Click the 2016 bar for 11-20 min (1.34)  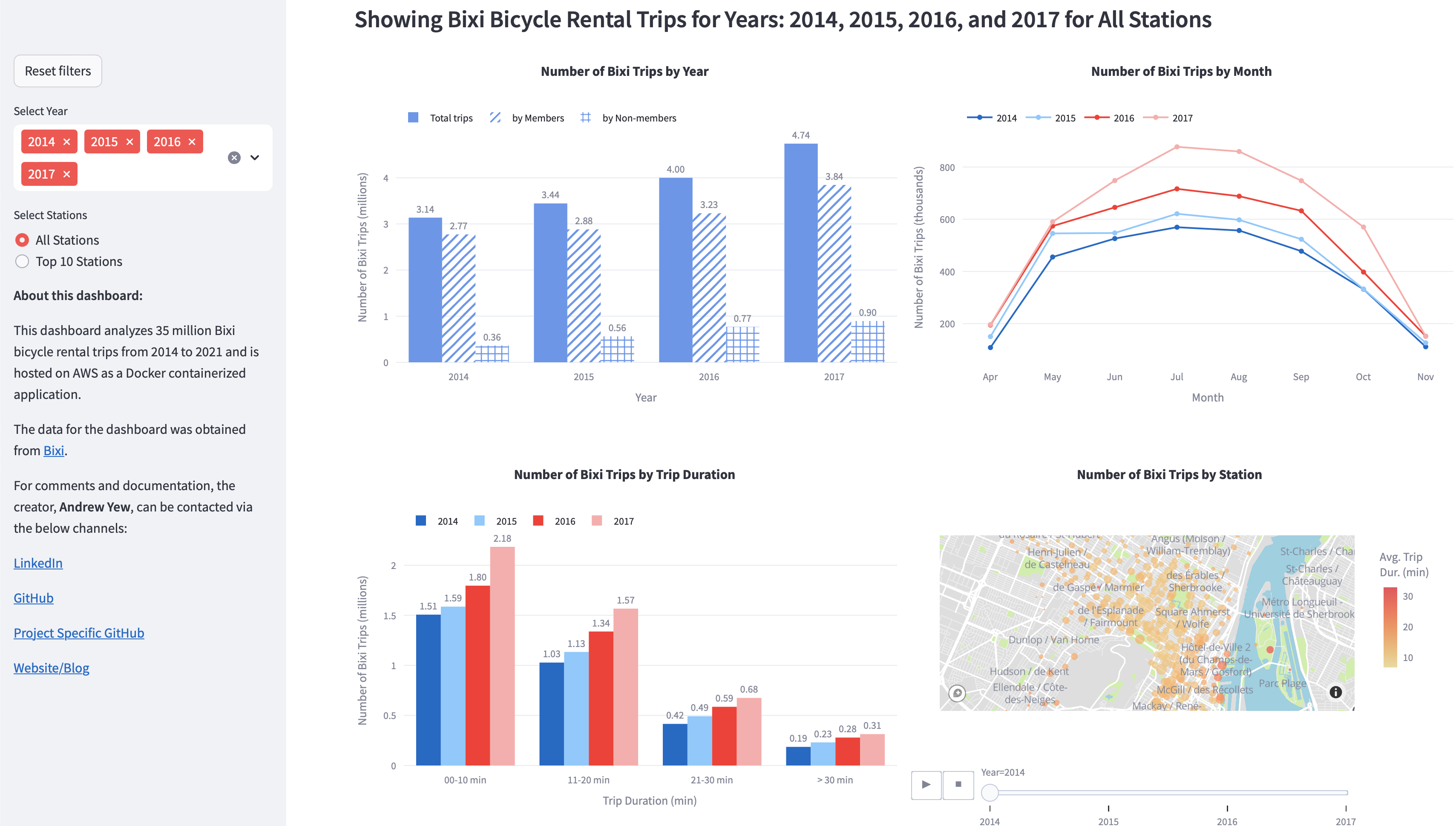coord(601,699)
